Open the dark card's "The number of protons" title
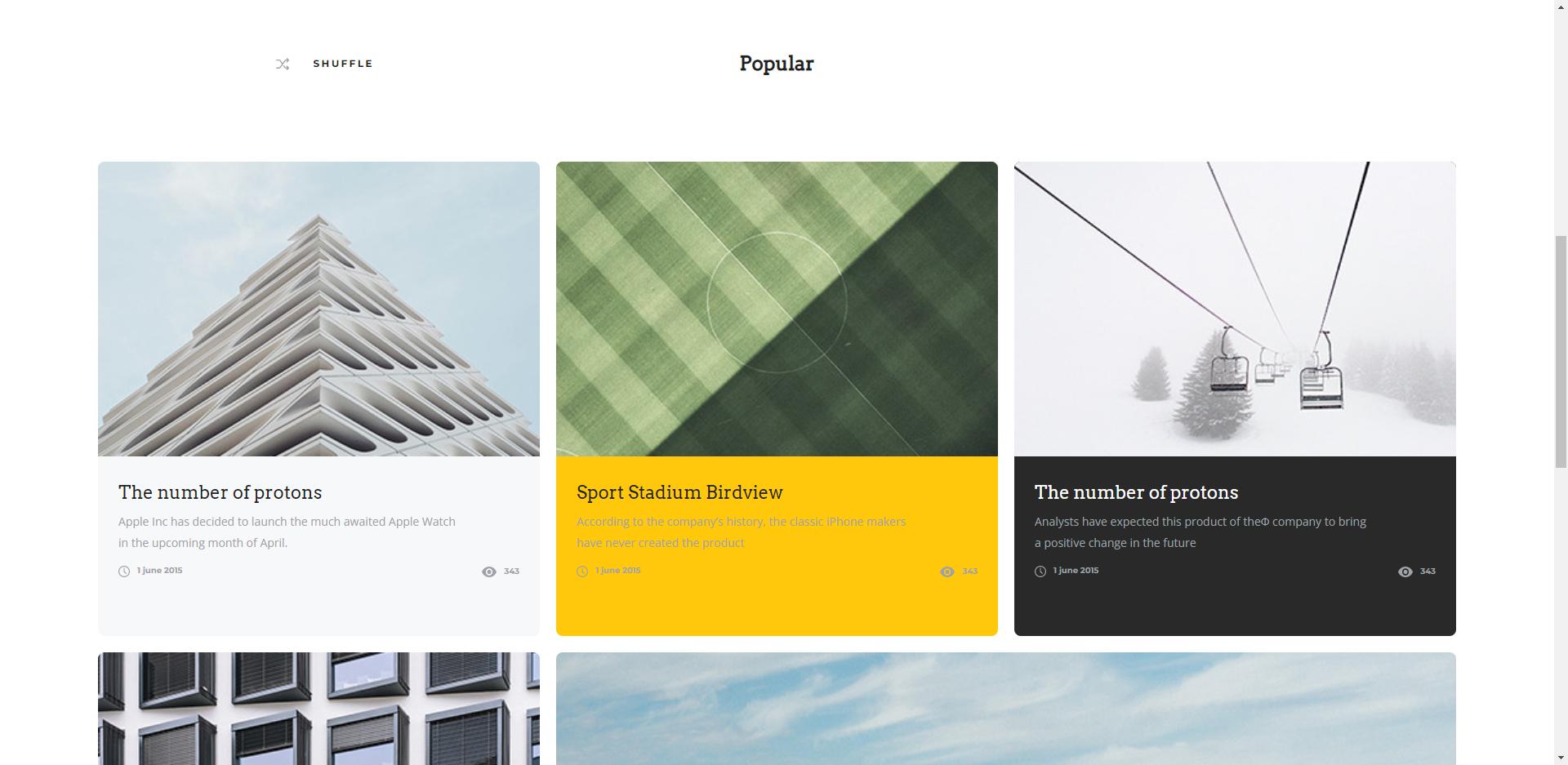The width and height of the screenshot is (1568, 765). [1136, 492]
